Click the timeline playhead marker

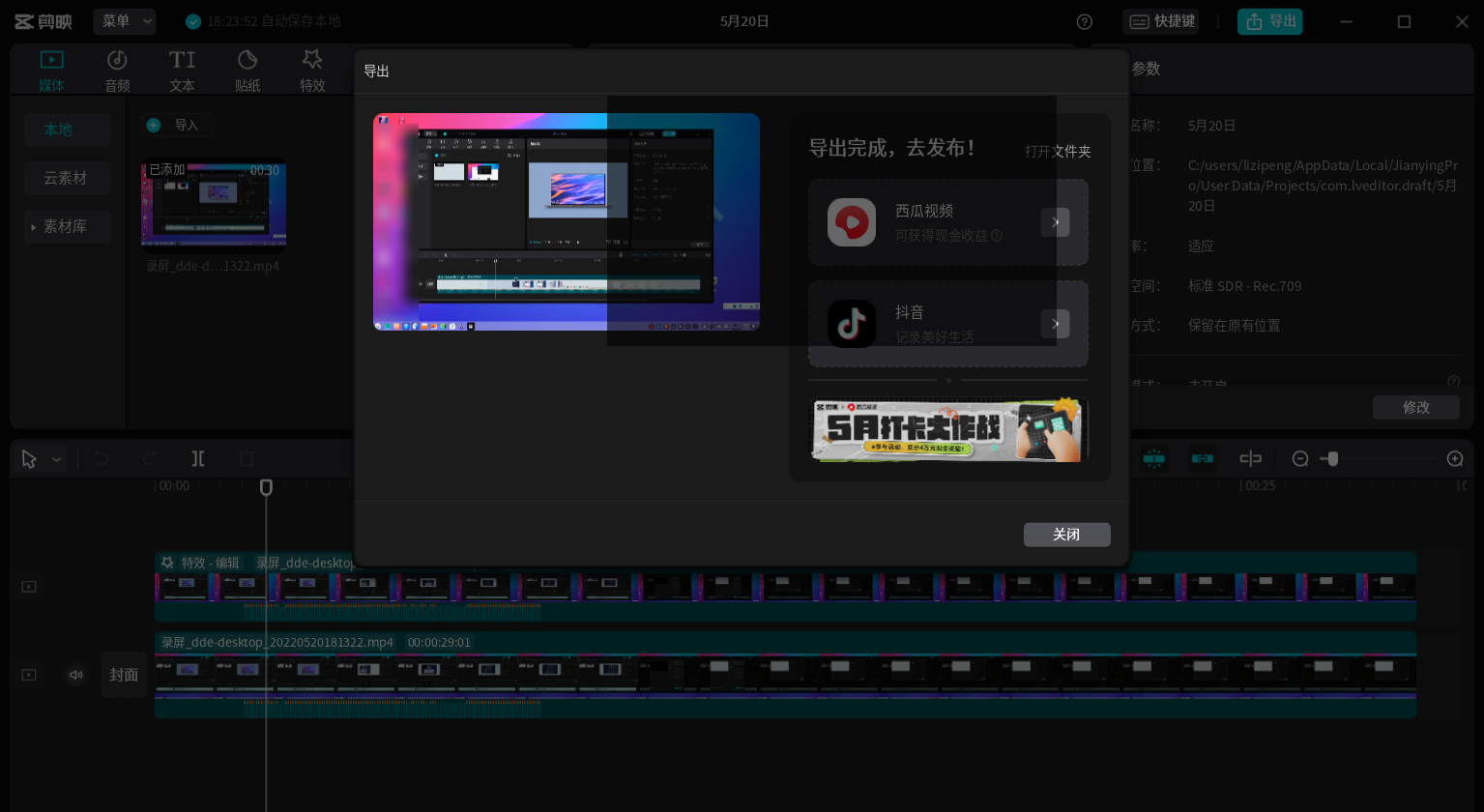click(266, 487)
